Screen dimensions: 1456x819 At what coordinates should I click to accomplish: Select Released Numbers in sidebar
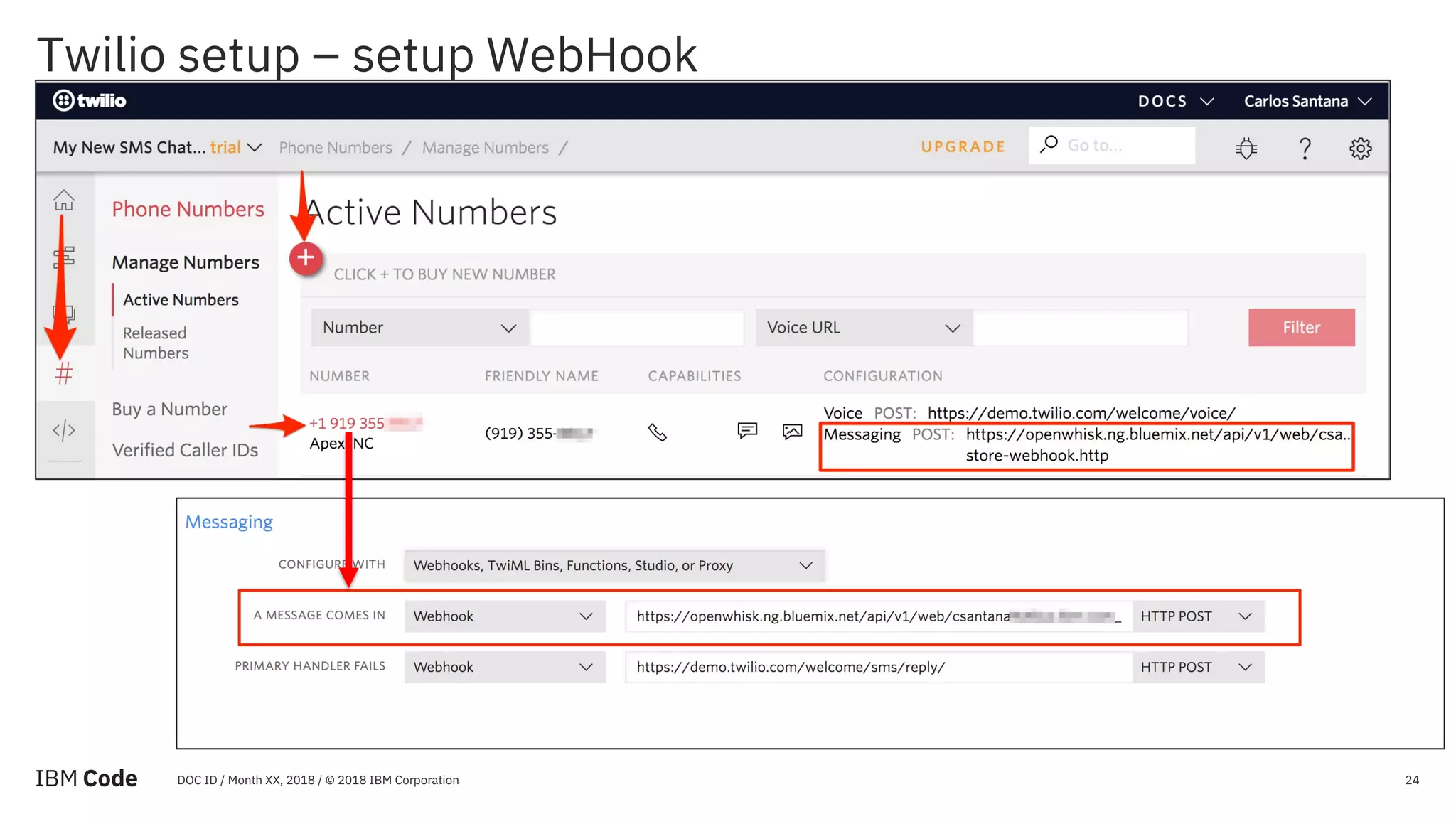[156, 343]
